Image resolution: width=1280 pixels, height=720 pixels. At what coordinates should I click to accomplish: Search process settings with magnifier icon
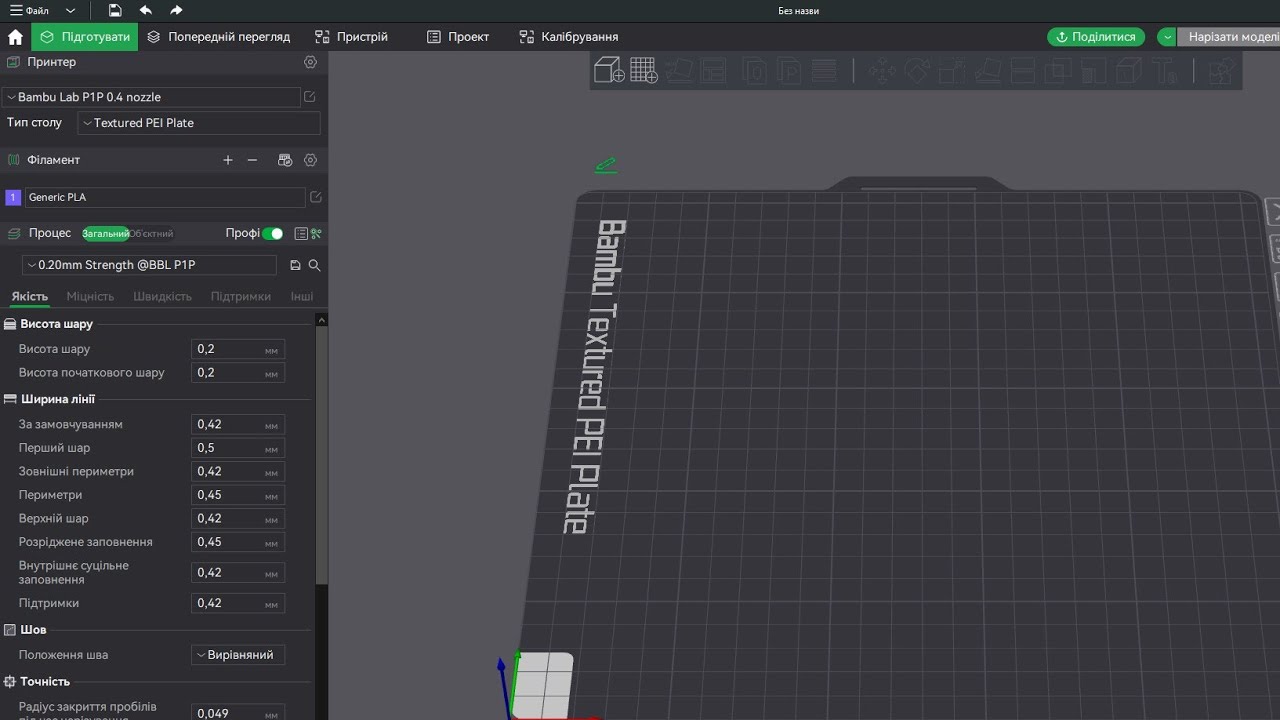(x=314, y=265)
